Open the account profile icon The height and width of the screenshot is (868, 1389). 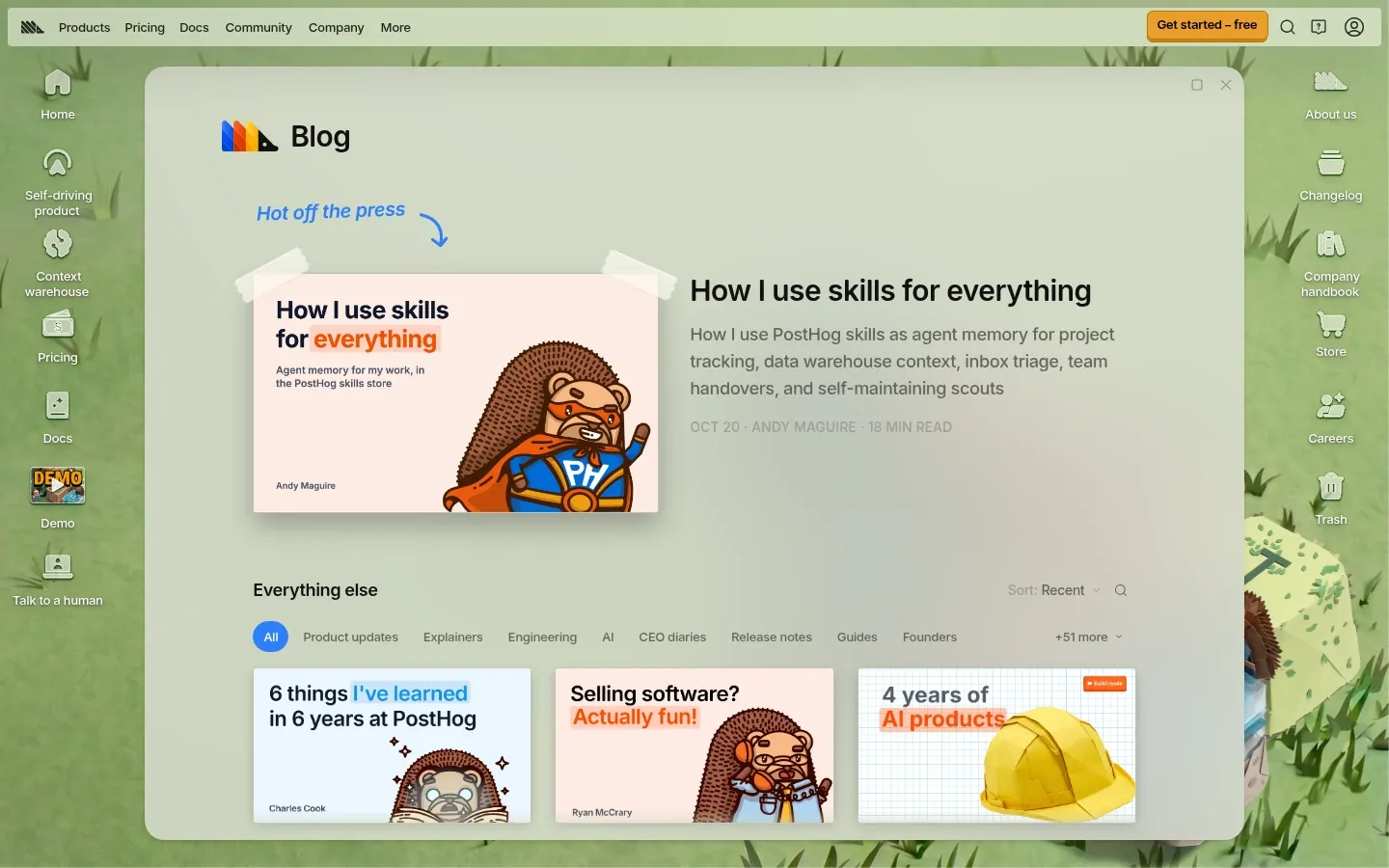pos(1354,27)
